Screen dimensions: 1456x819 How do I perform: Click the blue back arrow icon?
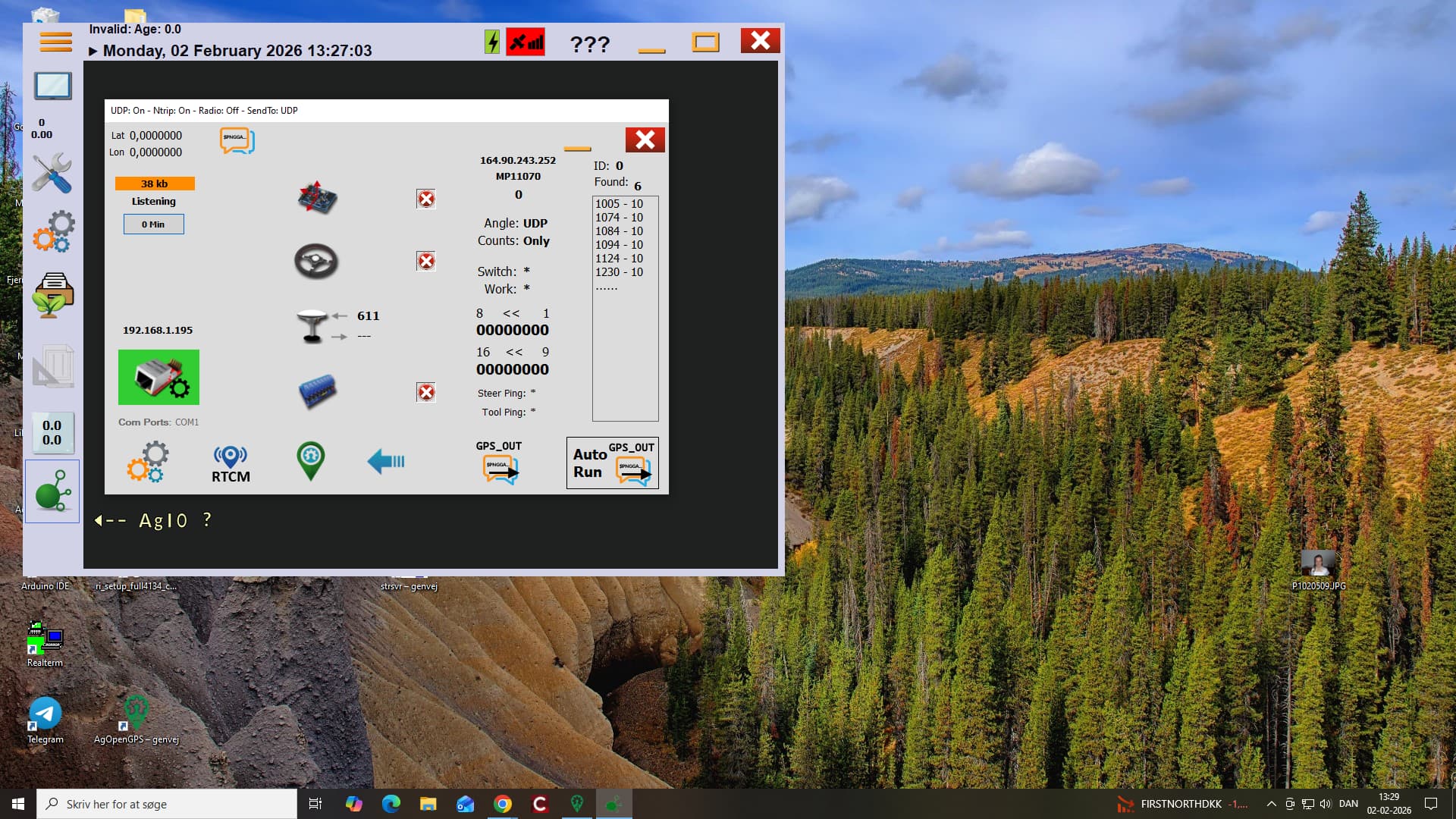(x=386, y=460)
